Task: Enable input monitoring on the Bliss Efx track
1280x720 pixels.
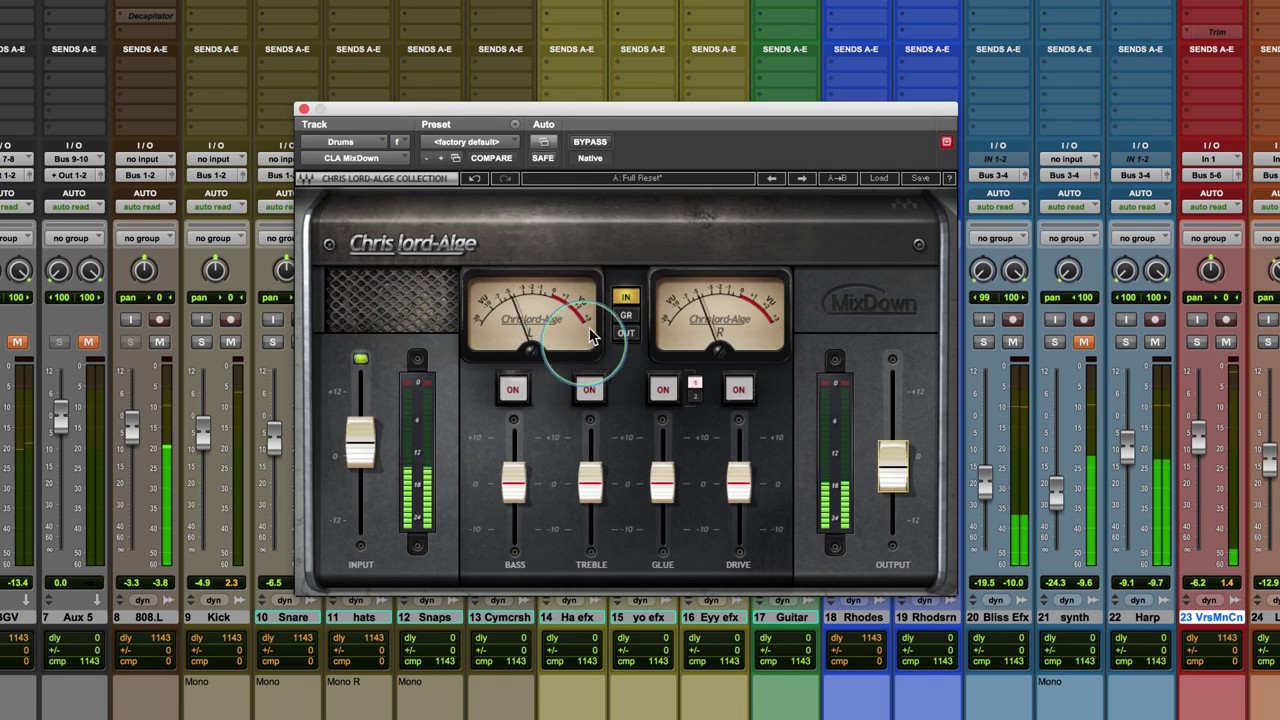Action: click(x=983, y=320)
